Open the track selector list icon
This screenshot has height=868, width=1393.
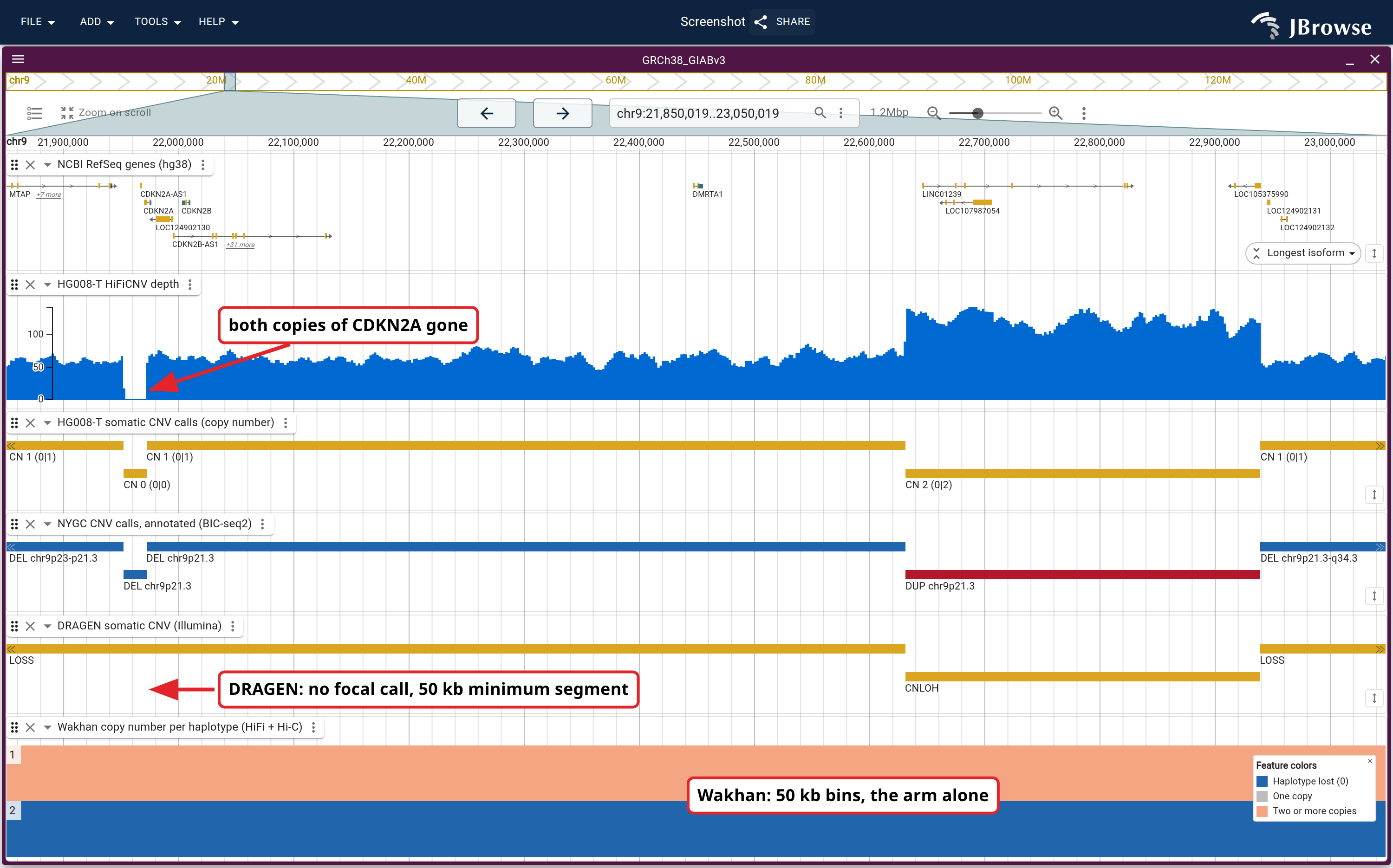34,113
